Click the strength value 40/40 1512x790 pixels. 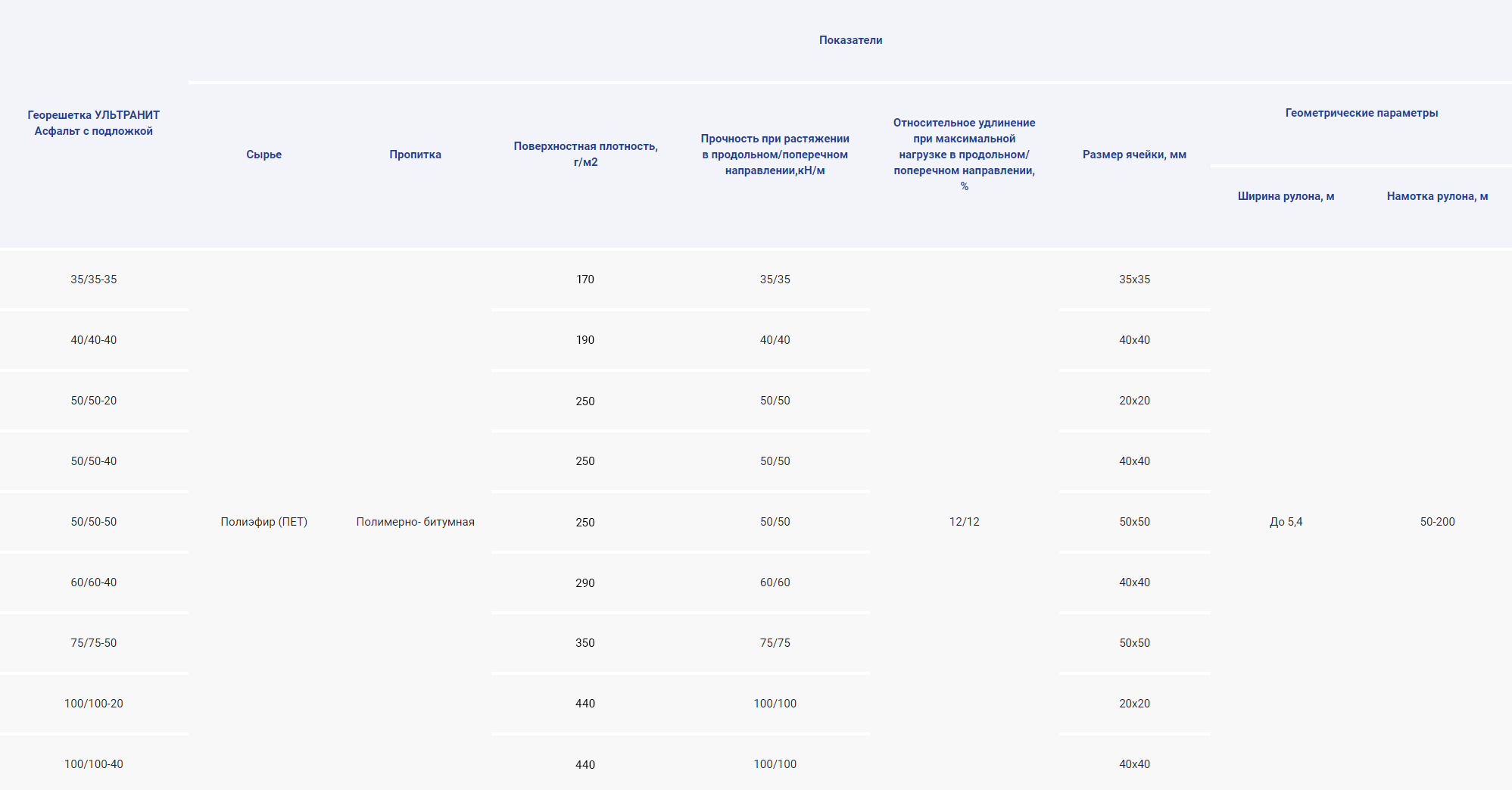pyautogui.click(x=775, y=340)
